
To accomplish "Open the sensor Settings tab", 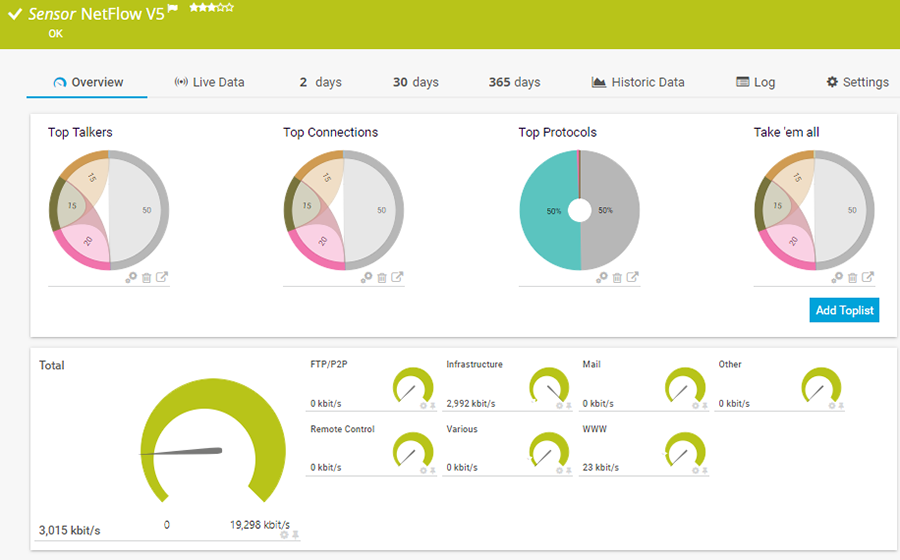I will tap(858, 82).
